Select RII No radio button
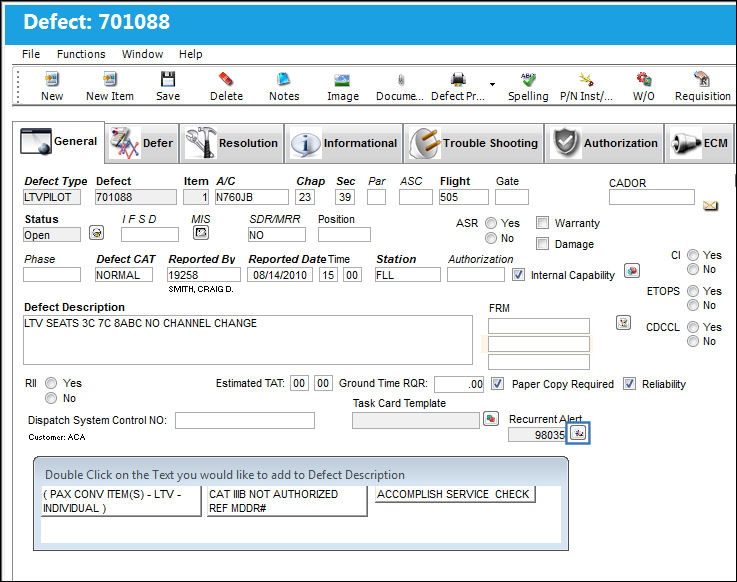The height and width of the screenshot is (582, 737). 51,398
